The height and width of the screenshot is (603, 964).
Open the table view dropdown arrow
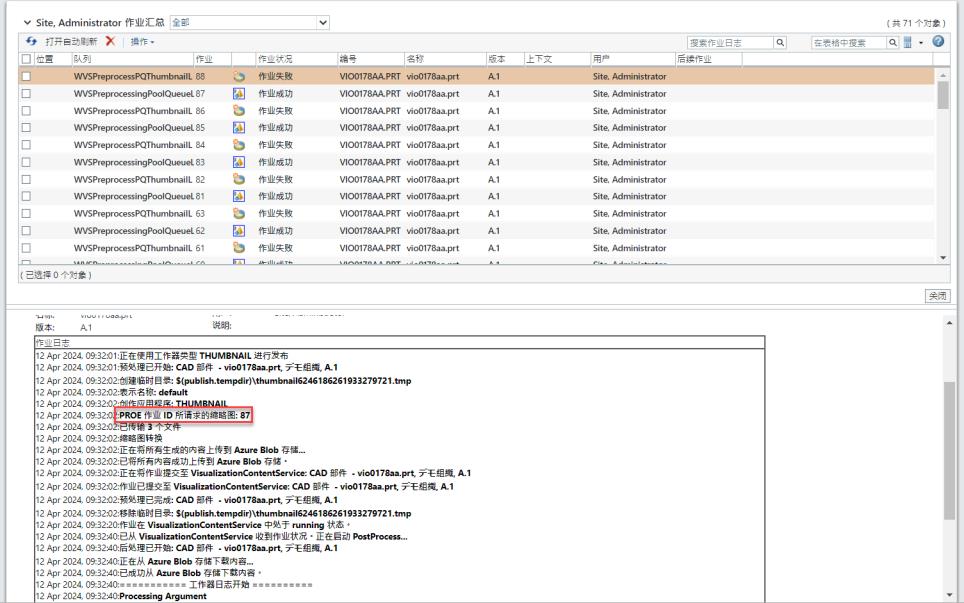(x=921, y=42)
